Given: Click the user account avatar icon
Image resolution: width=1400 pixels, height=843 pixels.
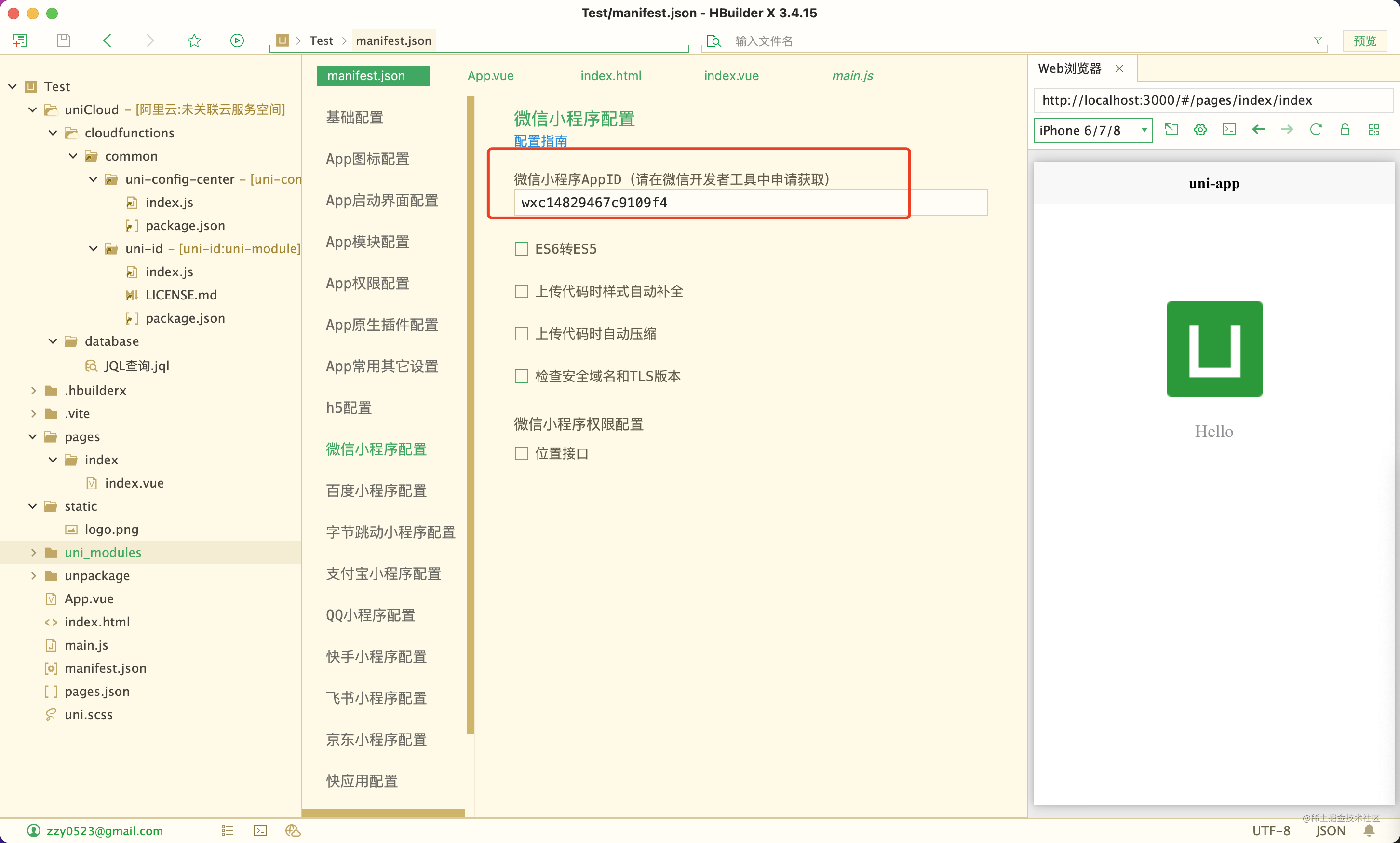Looking at the screenshot, I should point(34,830).
